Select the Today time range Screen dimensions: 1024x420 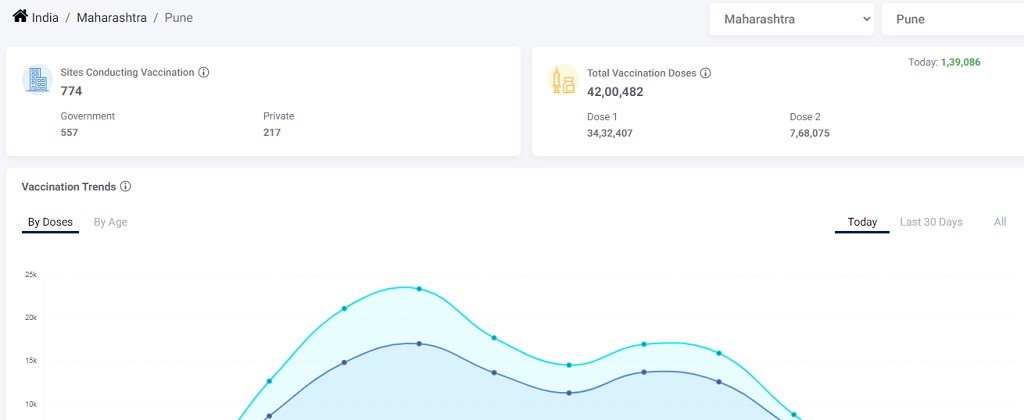[862, 222]
